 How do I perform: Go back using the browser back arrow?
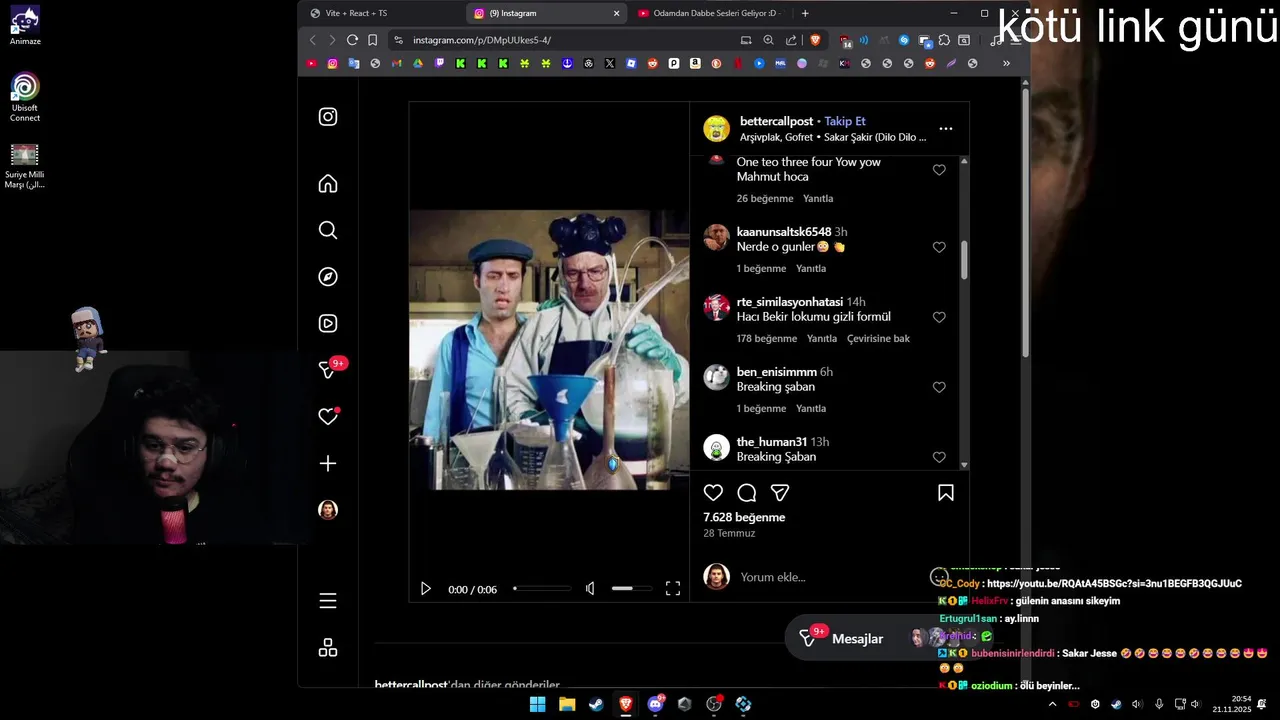(313, 40)
